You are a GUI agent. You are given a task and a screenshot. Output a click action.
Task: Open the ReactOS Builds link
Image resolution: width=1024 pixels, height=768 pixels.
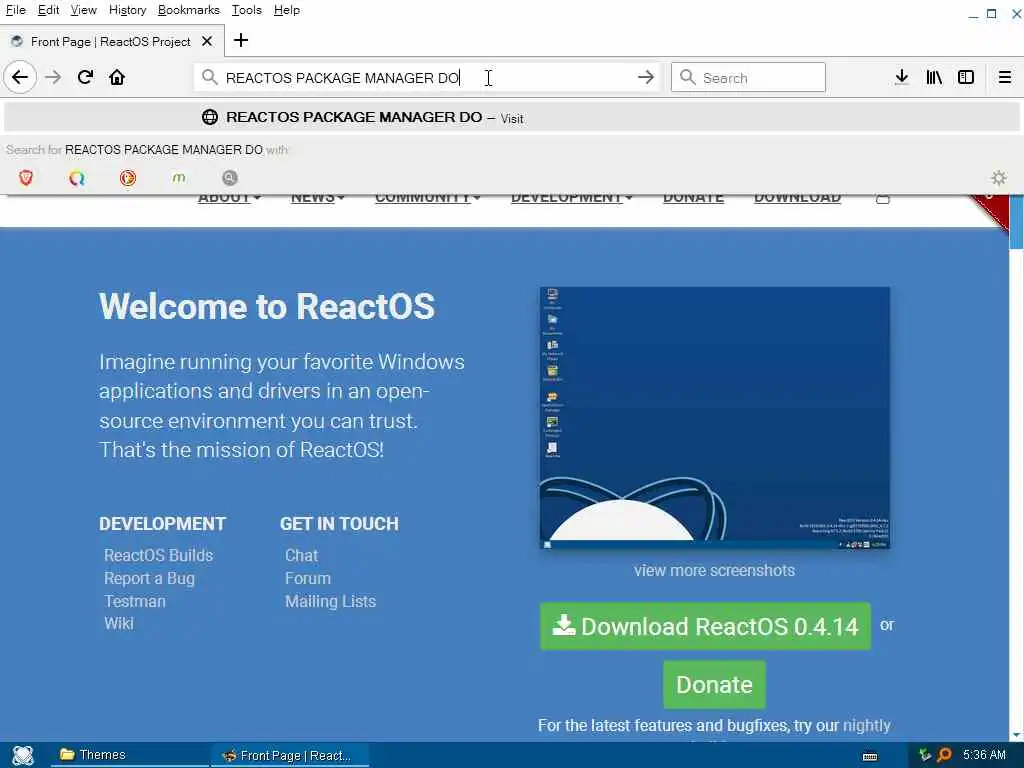coord(159,555)
